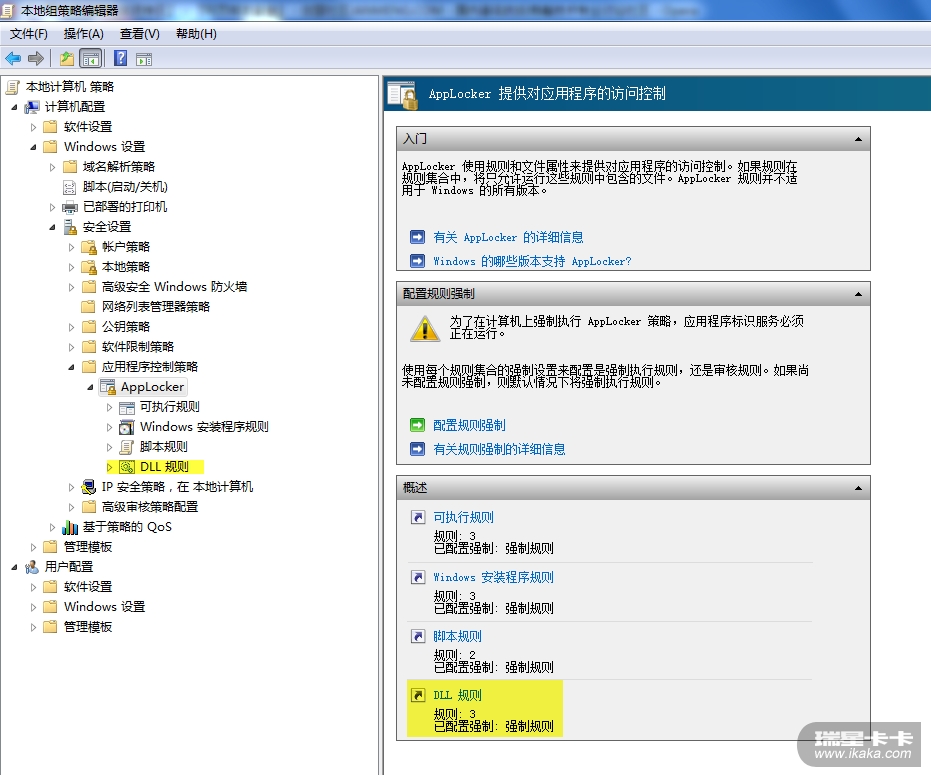Click the IP 安全策略 icon
This screenshot has width=931, height=775.
coord(89,487)
